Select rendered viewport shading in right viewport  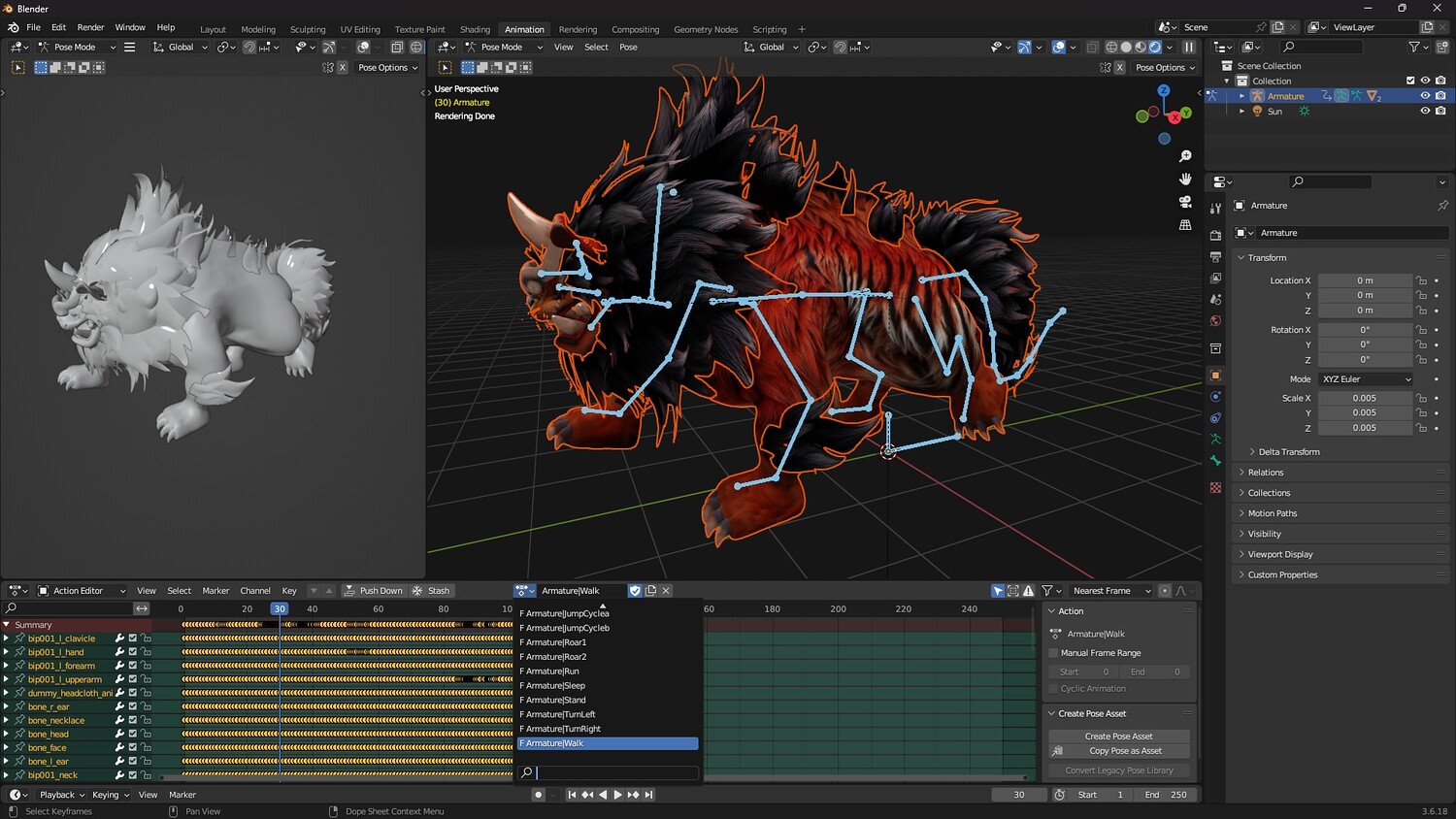click(1155, 47)
